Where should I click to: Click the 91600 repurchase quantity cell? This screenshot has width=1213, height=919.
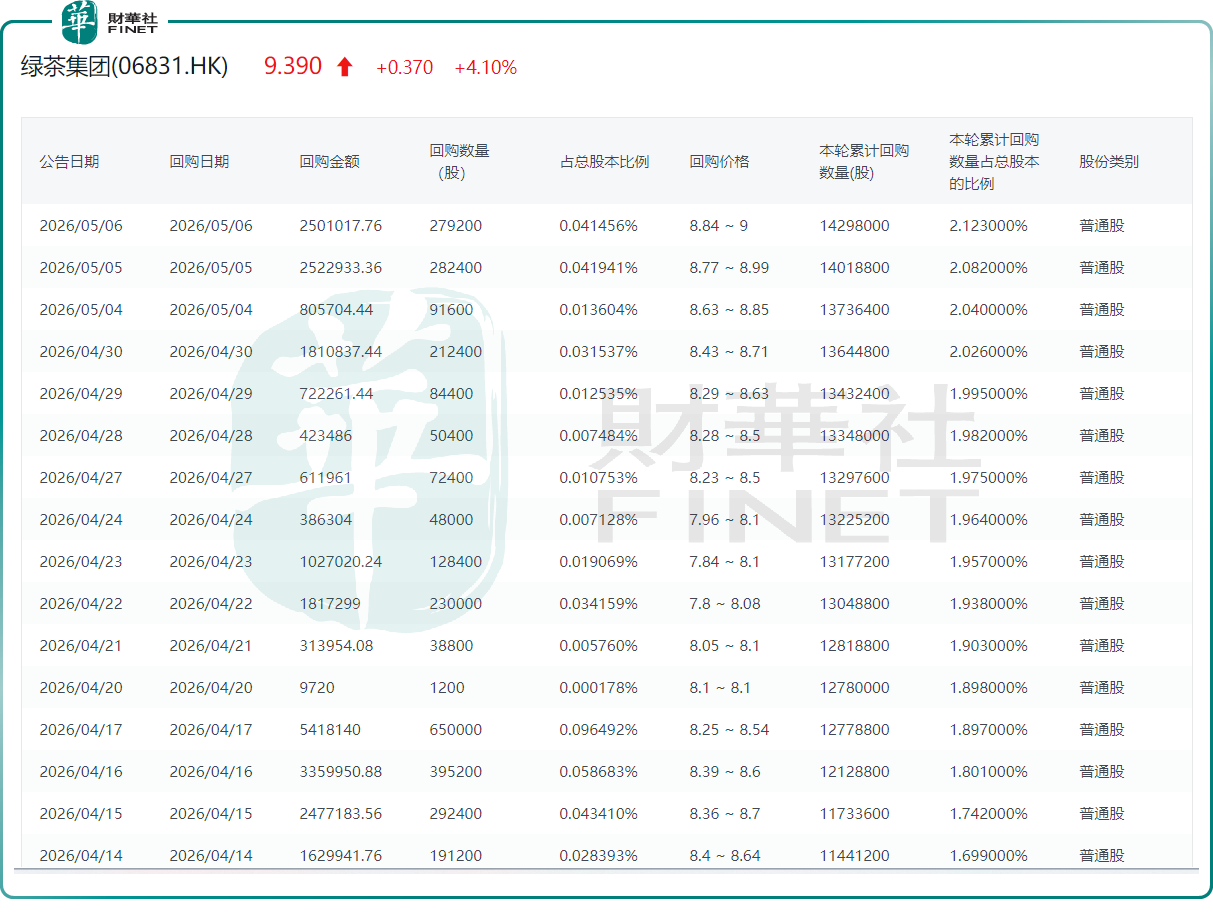click(x=451, y=310)
